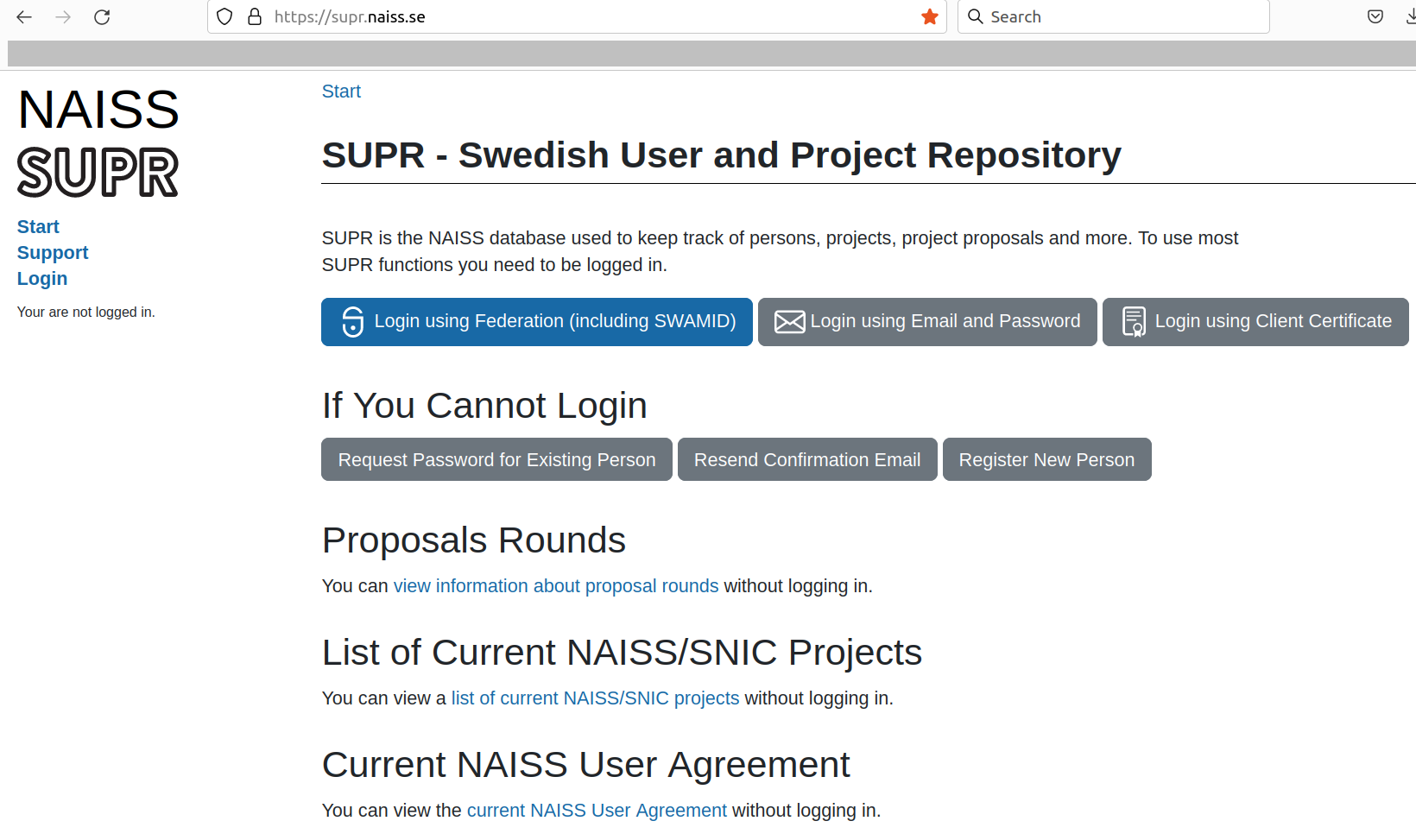Open the Support sidebar link
Image resolution: width=1416 pixels, height=840 pixels.
[x=53, y=253]
